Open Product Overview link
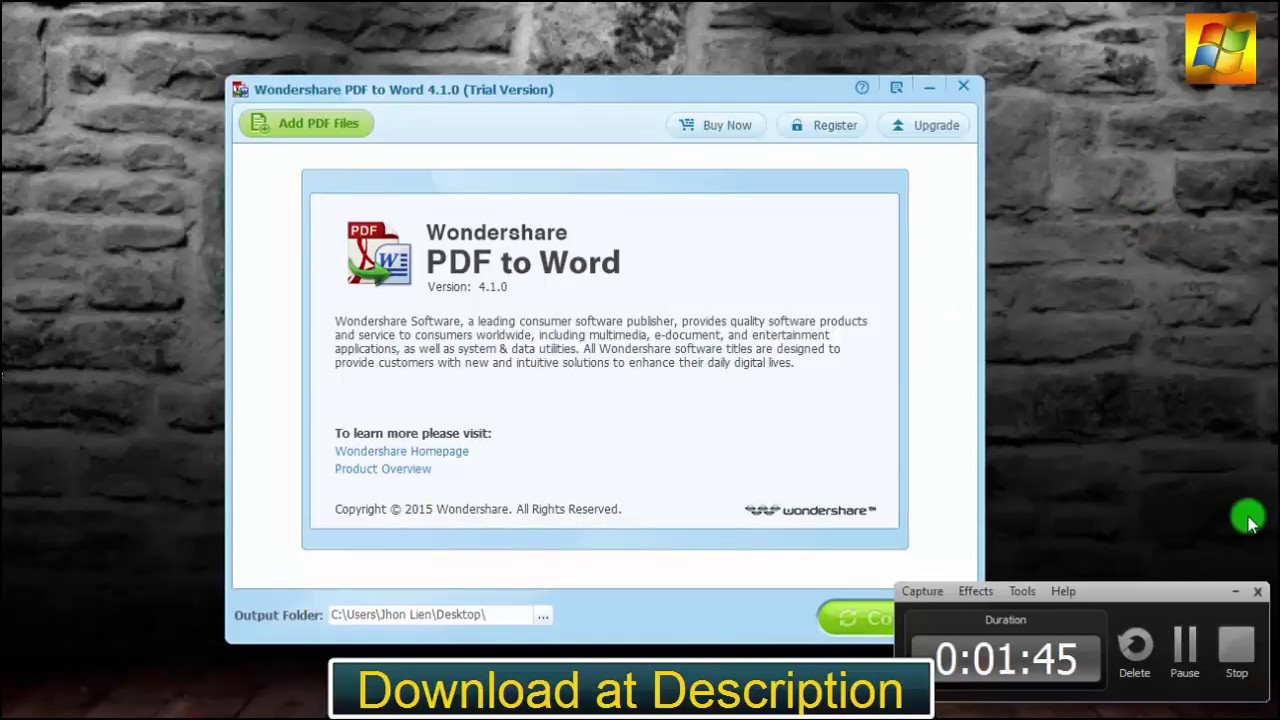This screenshot has height=720, width=1280. pyautogui.click(x=383, y=469)
